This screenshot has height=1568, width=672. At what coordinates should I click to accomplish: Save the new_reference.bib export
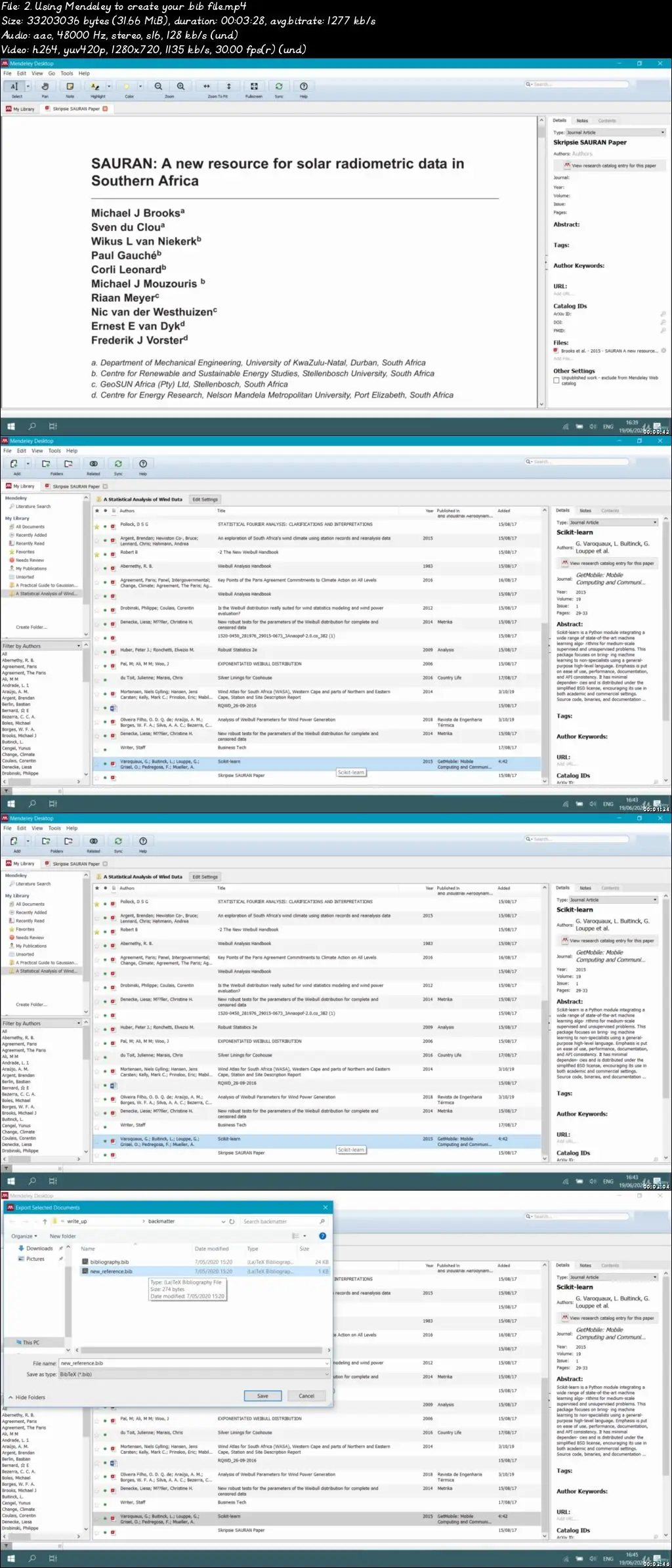[x=262, y=1396]
